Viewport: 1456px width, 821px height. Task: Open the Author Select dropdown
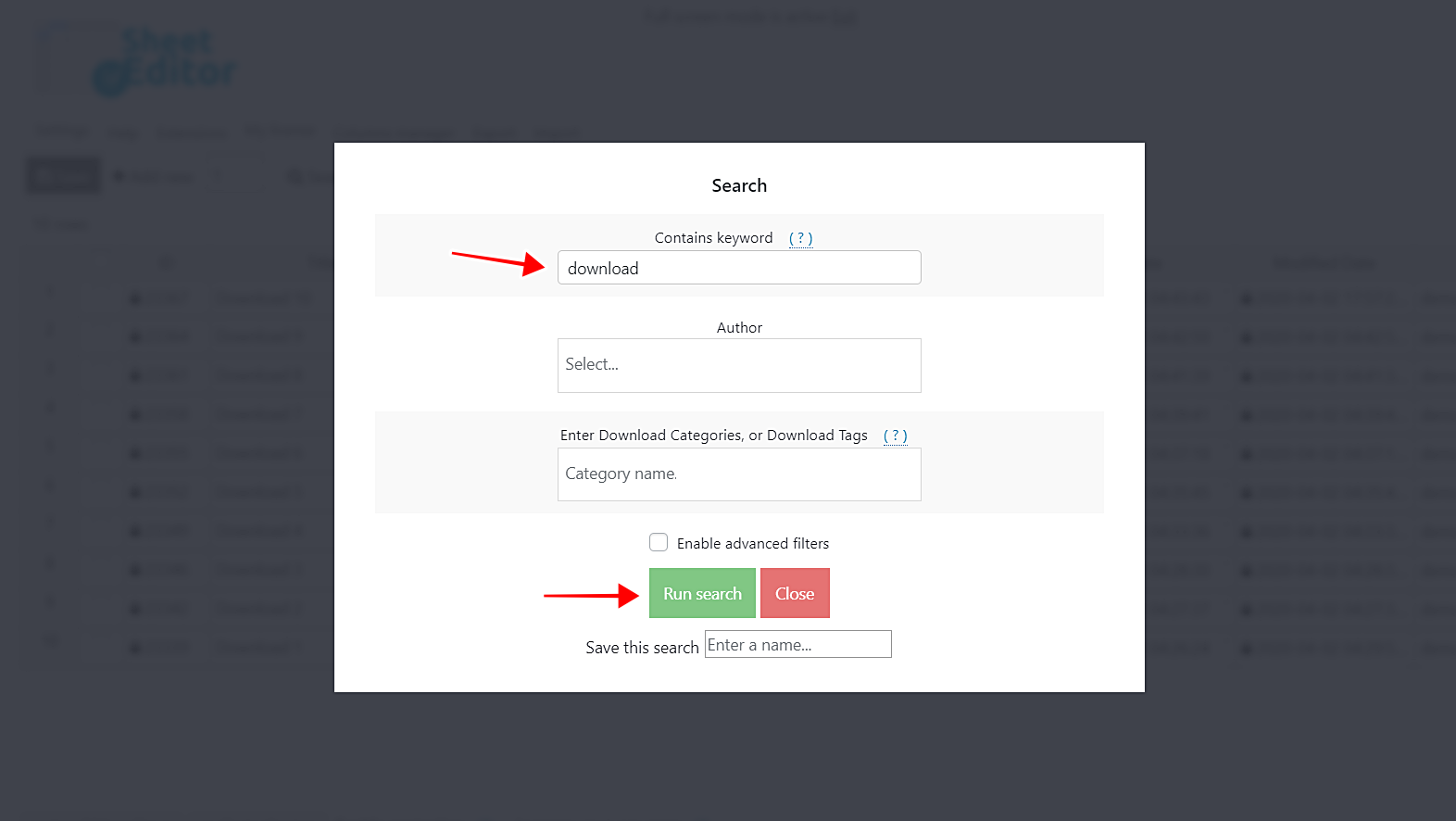(738, 365)
